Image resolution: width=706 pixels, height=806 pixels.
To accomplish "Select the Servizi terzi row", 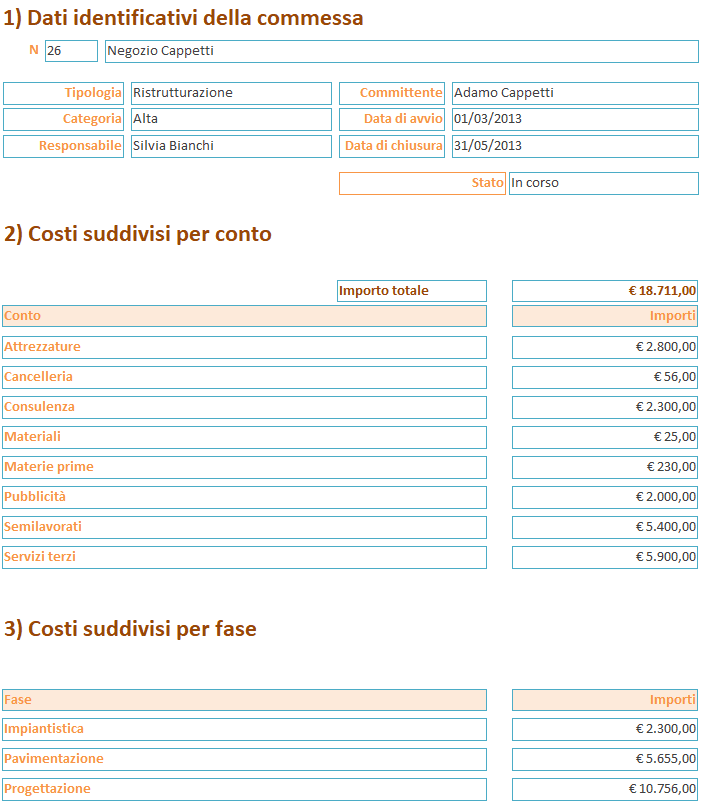I will coord(244,557).
